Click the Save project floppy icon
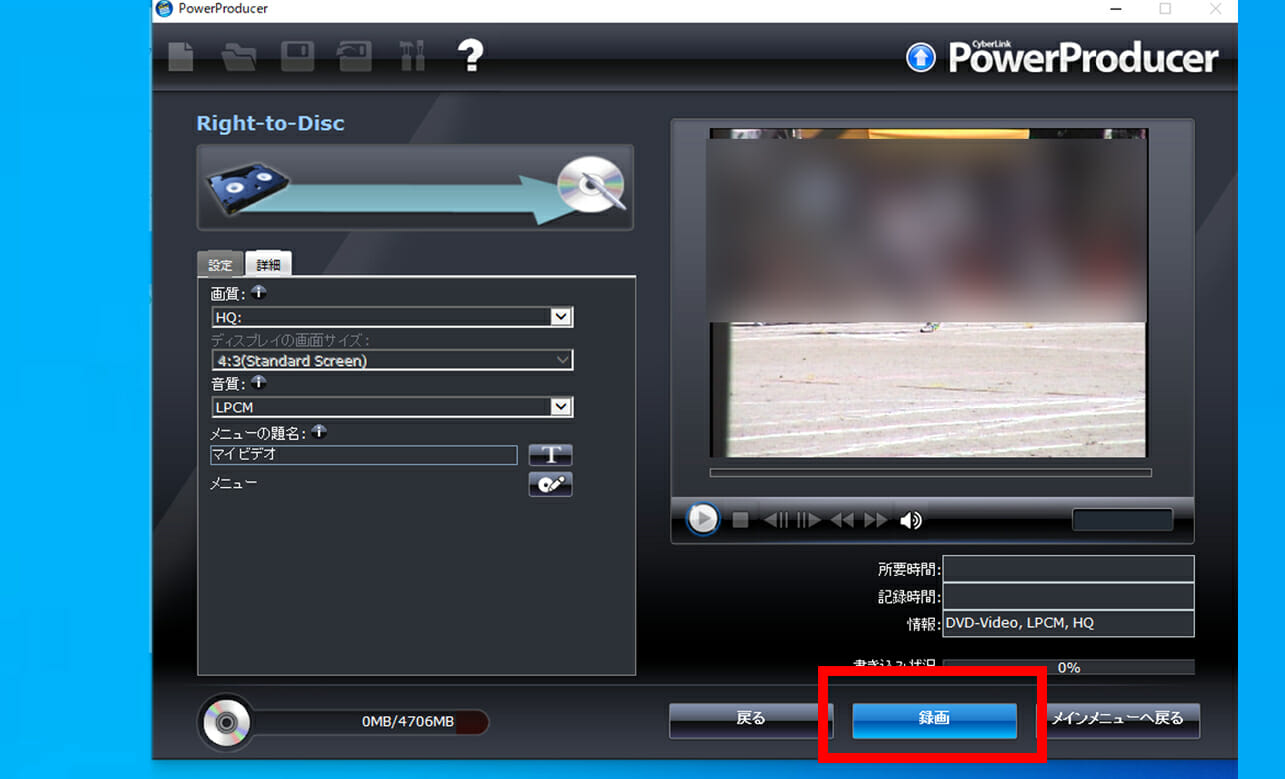This screenshot has width=1285, height=779. (297, 56)
